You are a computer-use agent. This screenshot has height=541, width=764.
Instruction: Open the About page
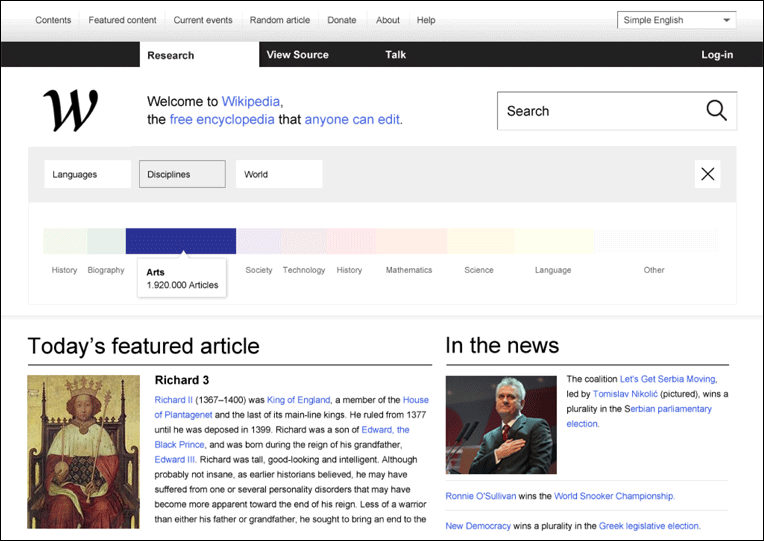point(387,20)
